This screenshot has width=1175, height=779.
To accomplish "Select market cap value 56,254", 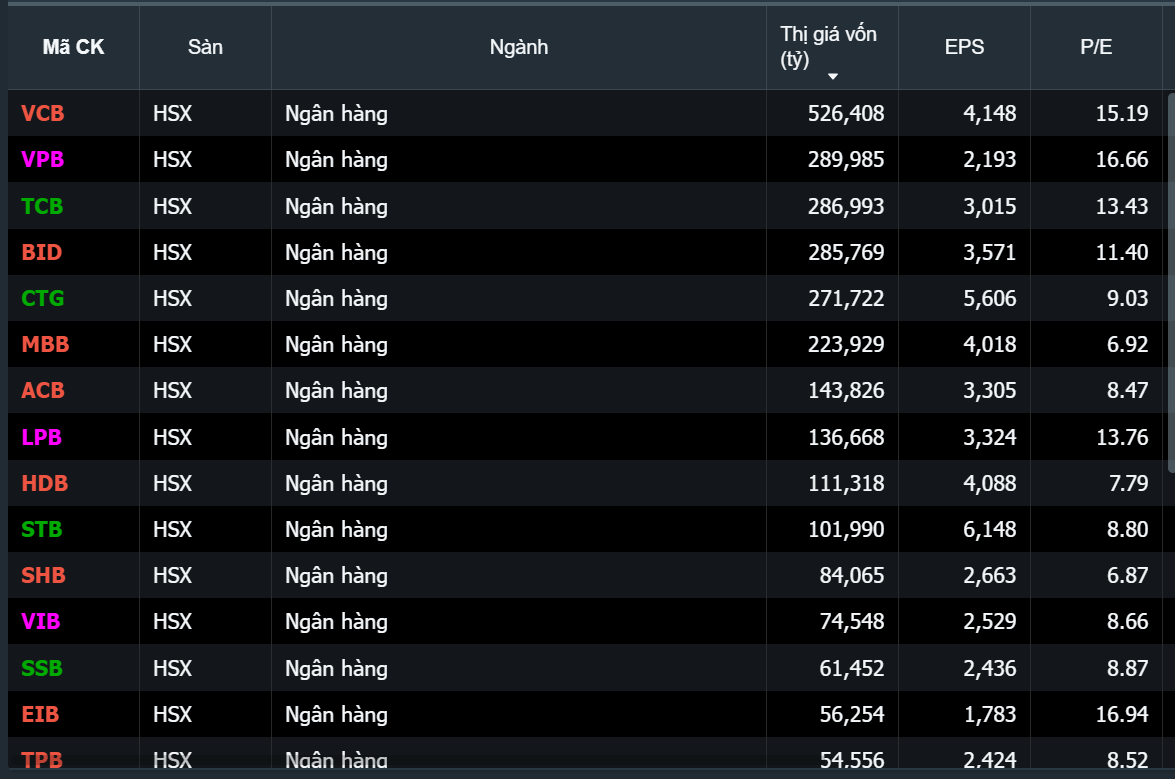I will click(852, 715).
